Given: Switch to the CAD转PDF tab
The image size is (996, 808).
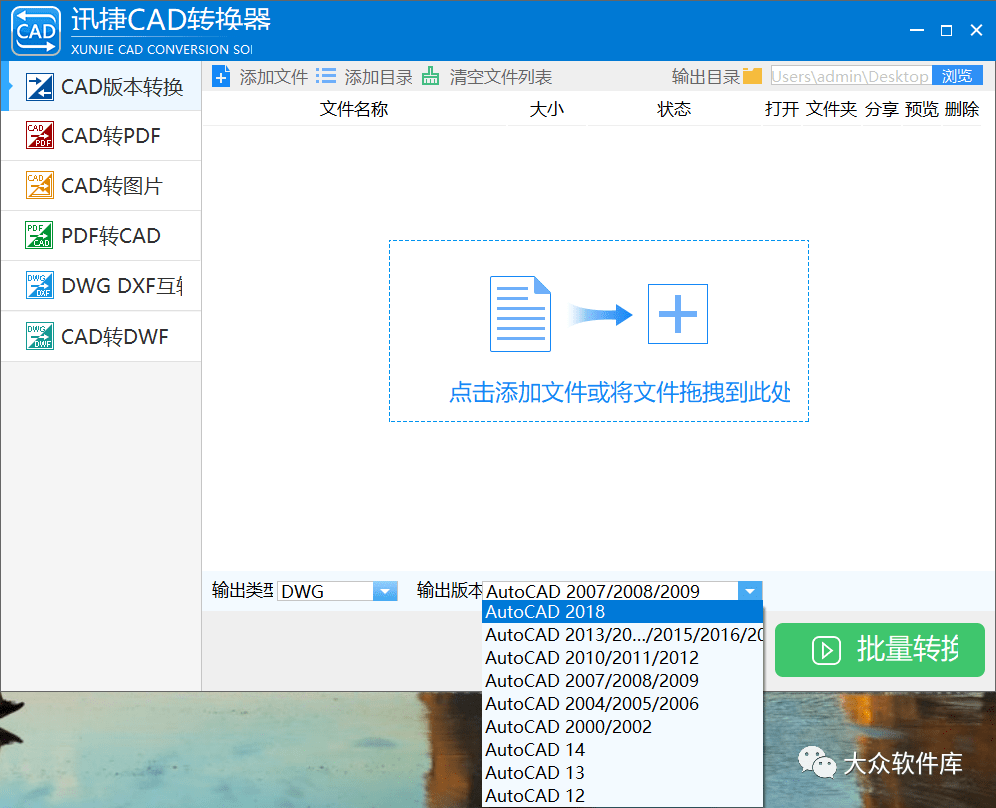Looking at the screenshot, I should 102,135.
